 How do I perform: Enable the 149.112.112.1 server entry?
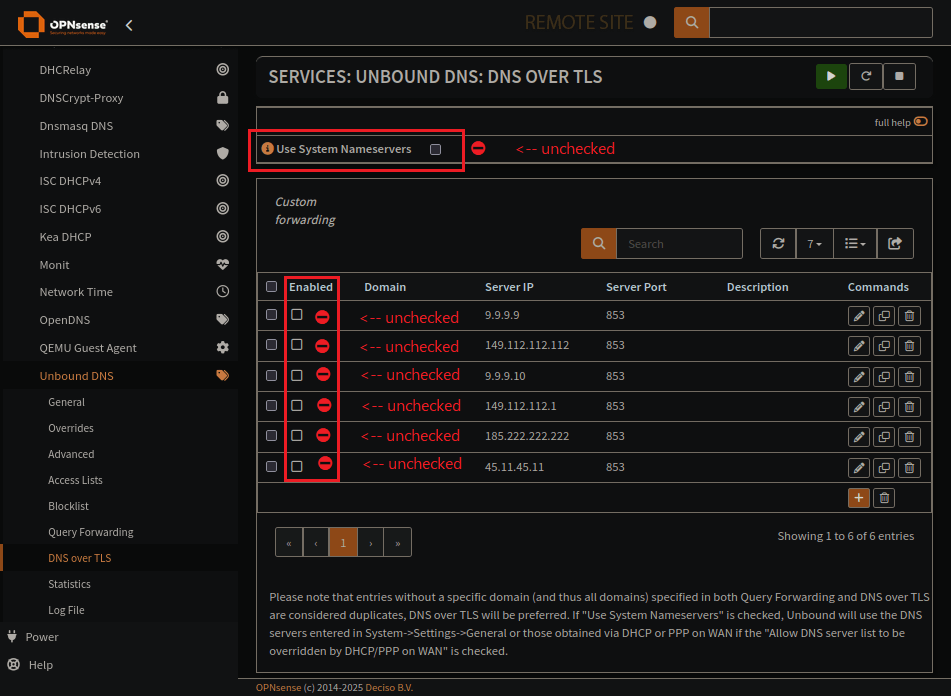[297, 405]
